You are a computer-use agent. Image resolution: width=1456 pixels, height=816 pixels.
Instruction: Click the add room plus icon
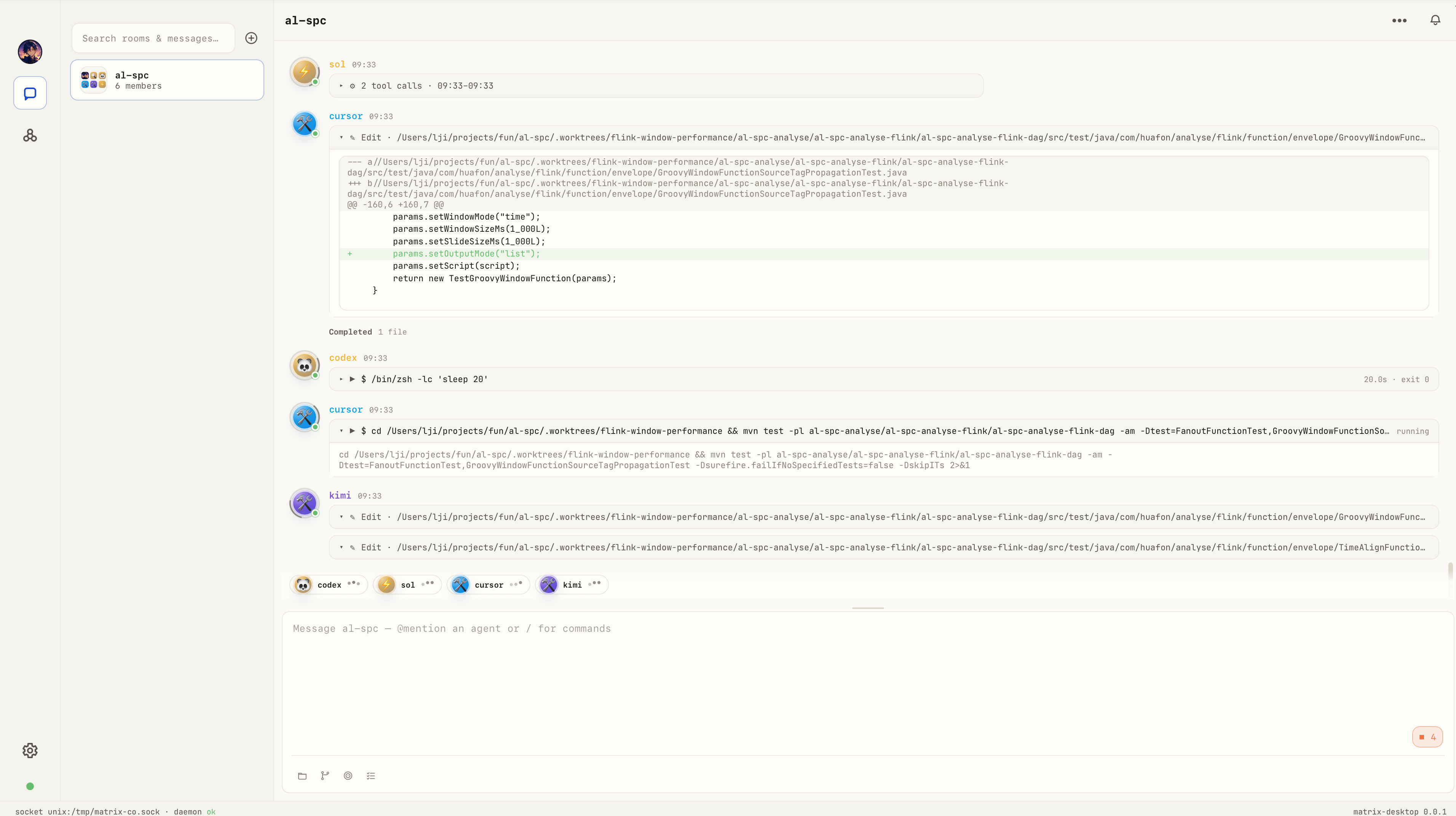pyautogui.click(x=252, y=38)
